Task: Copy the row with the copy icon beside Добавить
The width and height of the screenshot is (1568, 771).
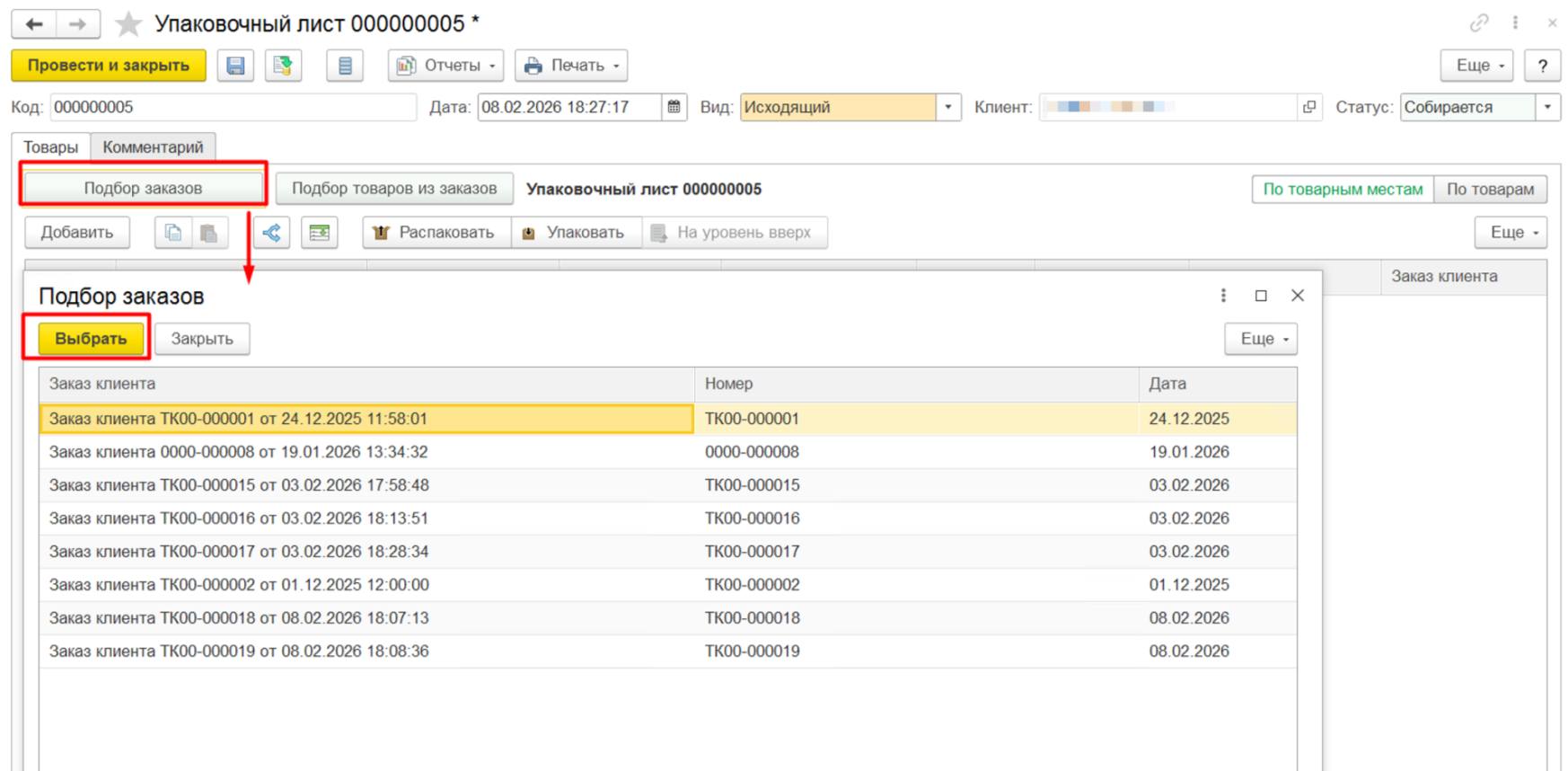Action: 173,233
